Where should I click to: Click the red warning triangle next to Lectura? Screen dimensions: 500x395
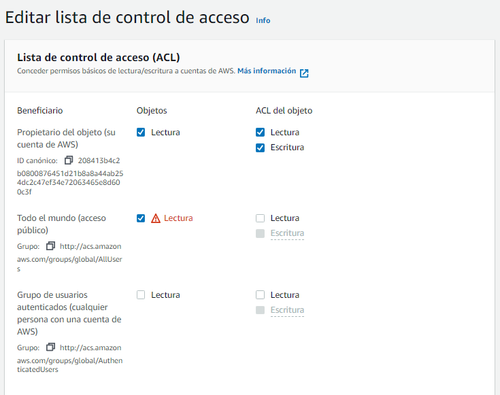coord(156,218)
